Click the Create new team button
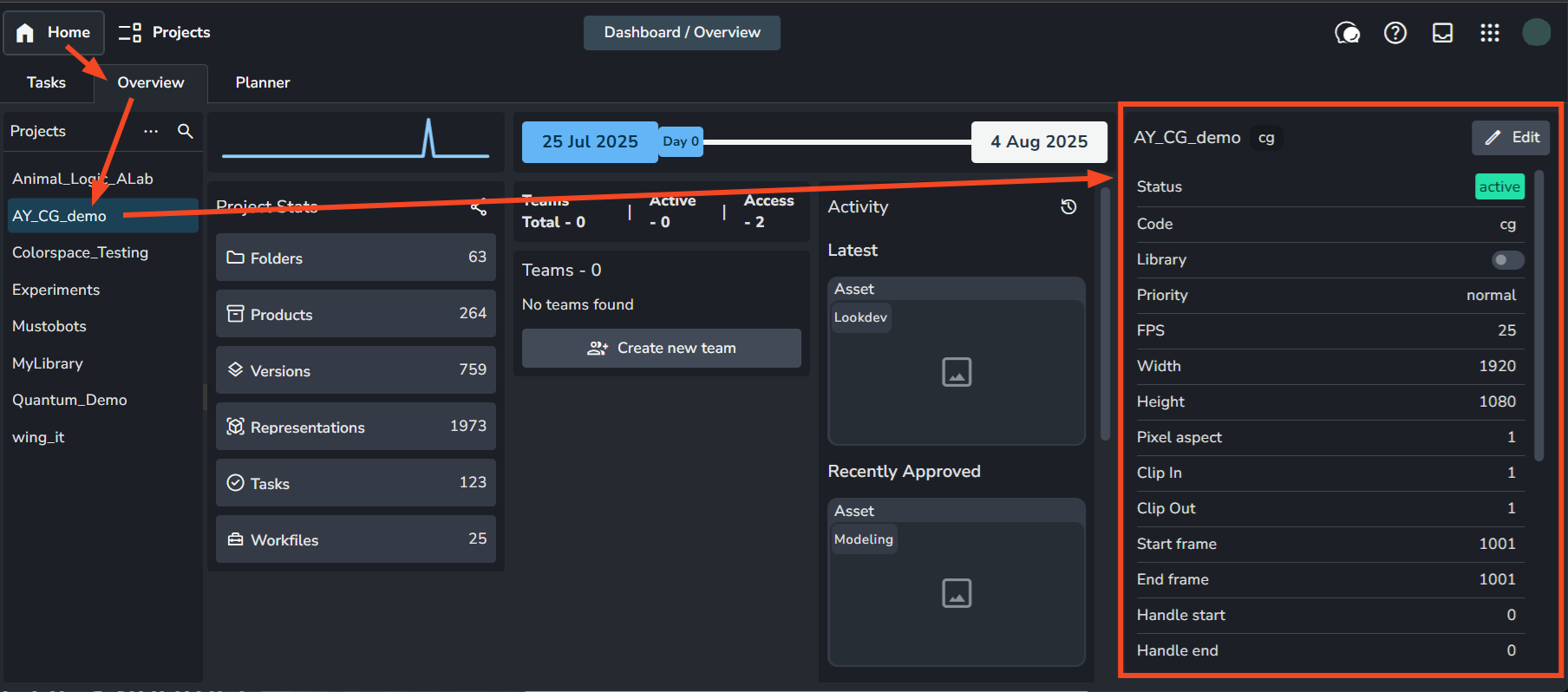The height and width of the screenshot is (692, 1568). click(x=662, y=348)
